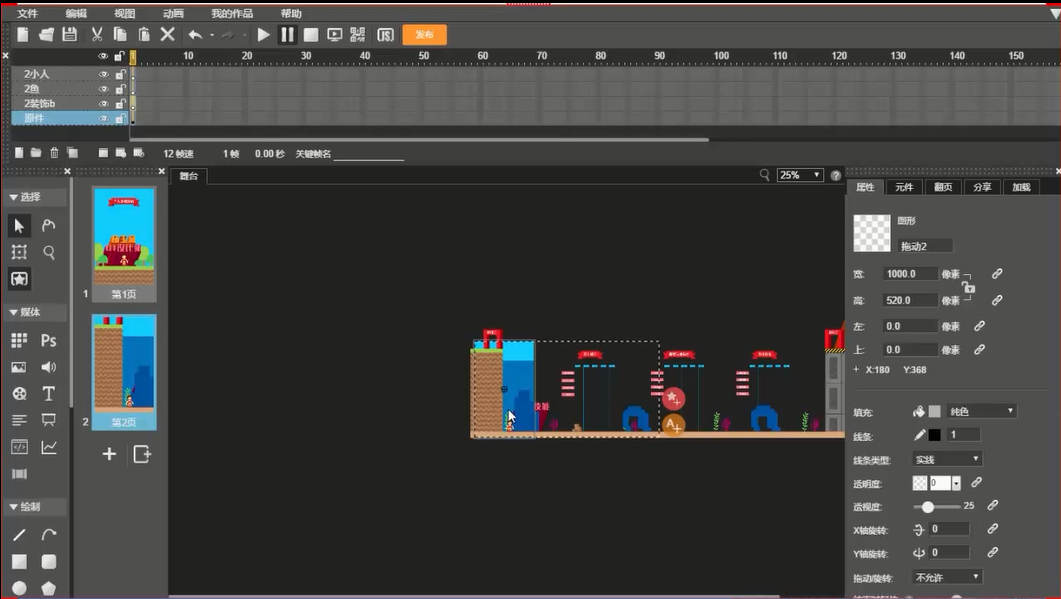This screenshot has height=599, width=1061.
Task: Insert audio with speaker icon
Action: [49, 367]
